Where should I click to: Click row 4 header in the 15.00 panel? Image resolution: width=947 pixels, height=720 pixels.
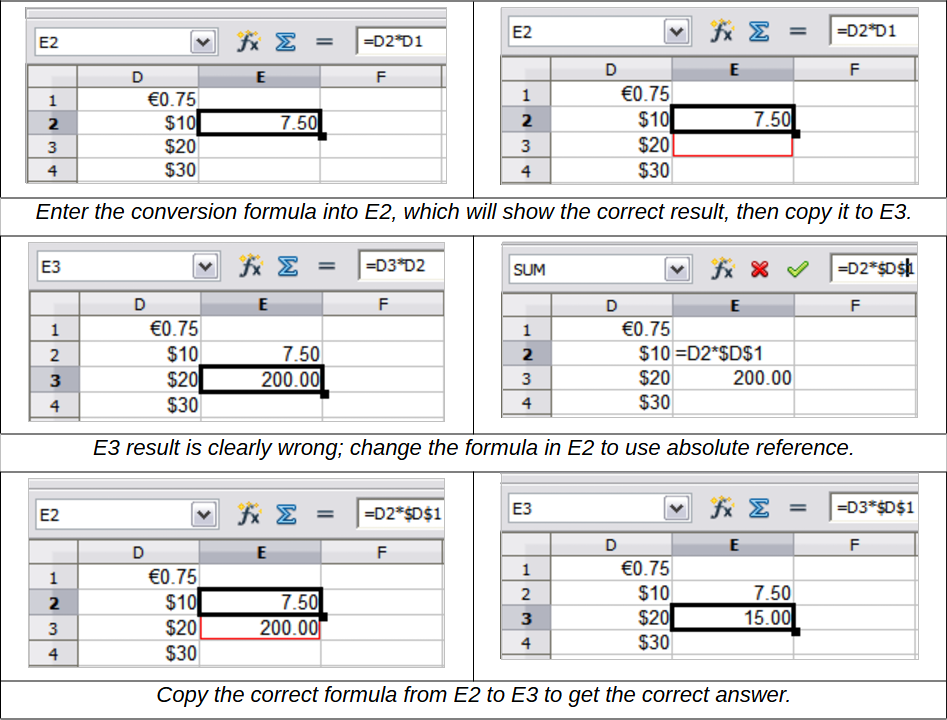(524, 642)
